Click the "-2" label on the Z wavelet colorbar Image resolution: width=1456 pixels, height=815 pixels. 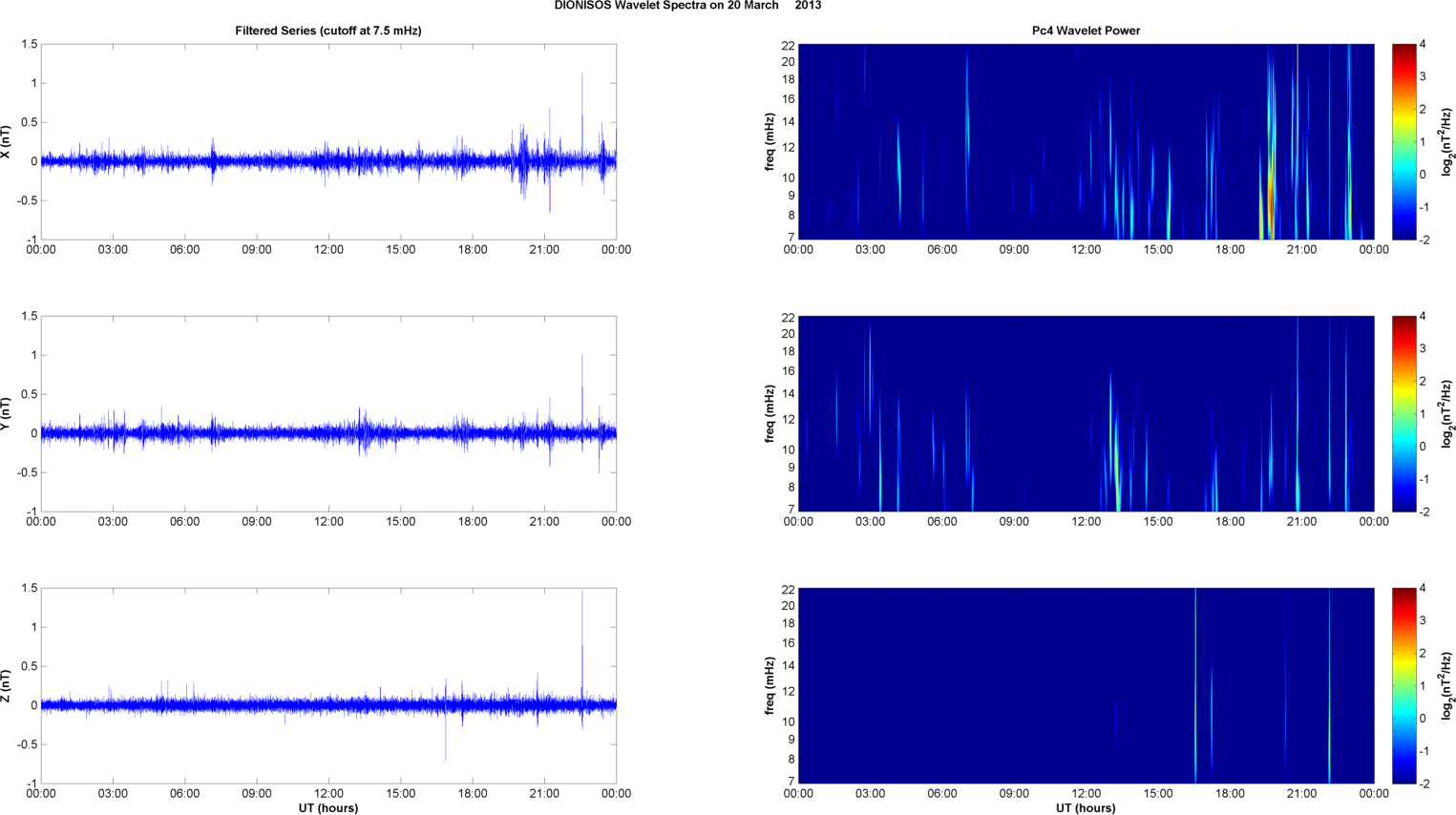1423,784
